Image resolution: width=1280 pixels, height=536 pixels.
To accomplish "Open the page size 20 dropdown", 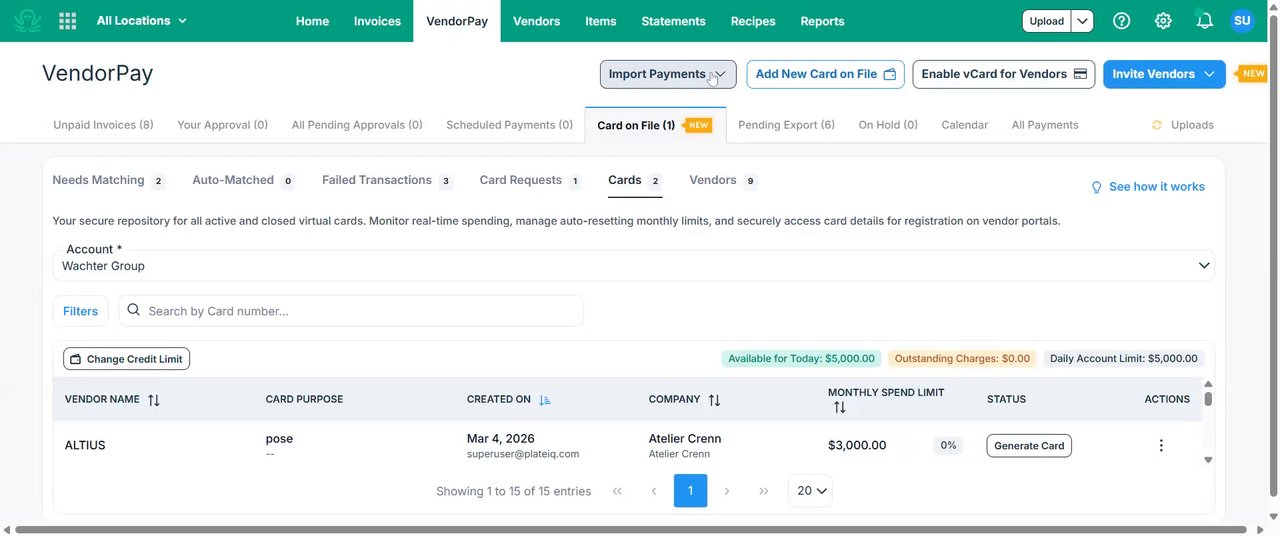I will click(x=811, y=491).
